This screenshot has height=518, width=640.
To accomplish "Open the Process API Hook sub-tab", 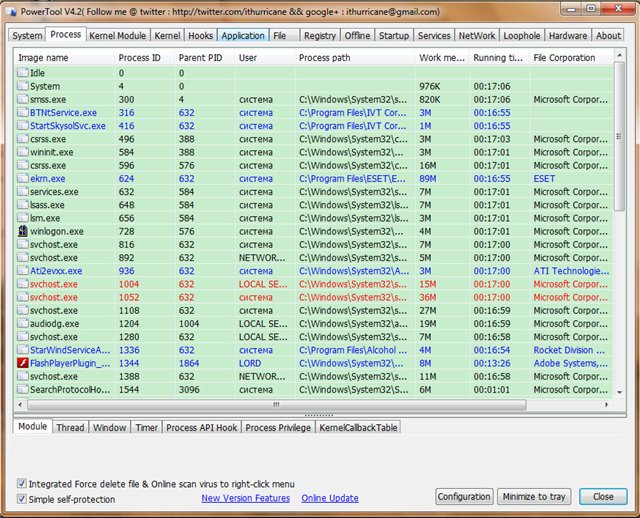I will pos(202,427).
